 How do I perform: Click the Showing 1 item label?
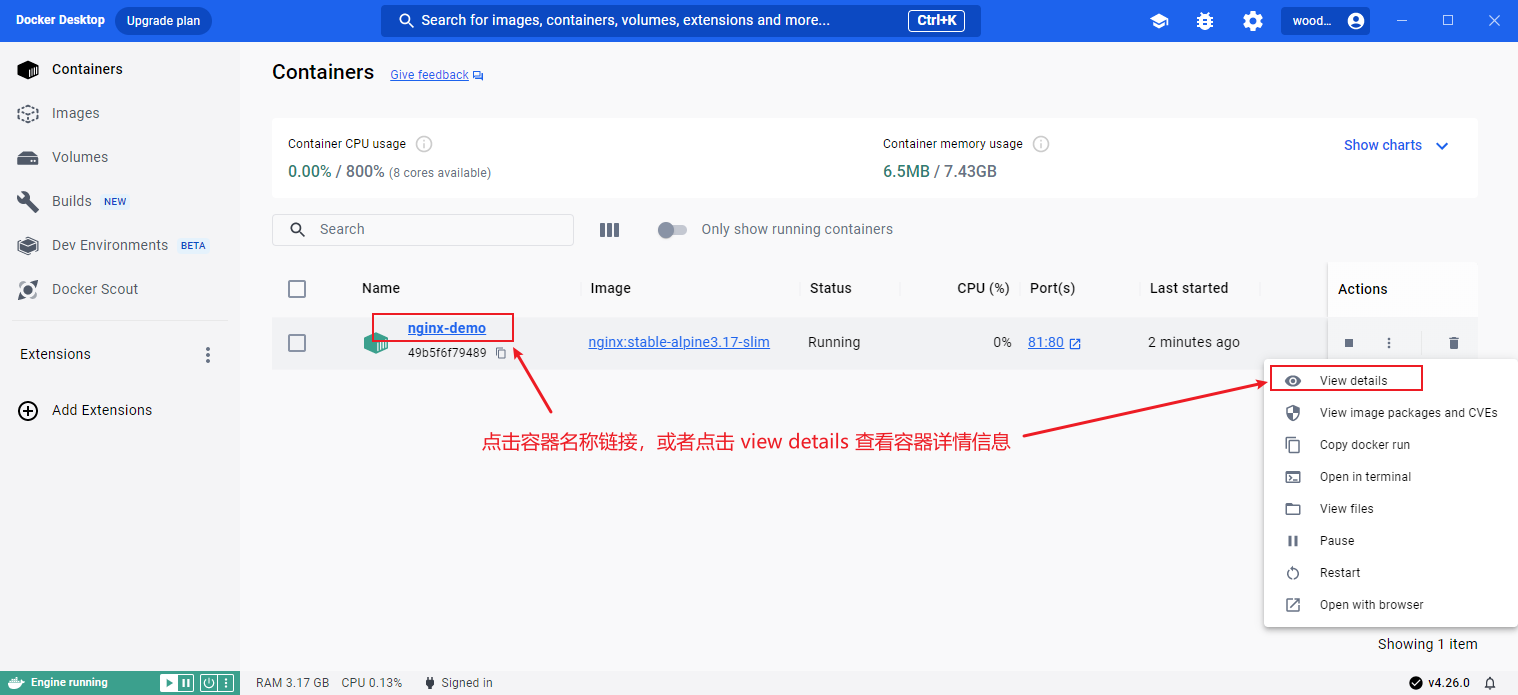click(x=1428, y=645)
